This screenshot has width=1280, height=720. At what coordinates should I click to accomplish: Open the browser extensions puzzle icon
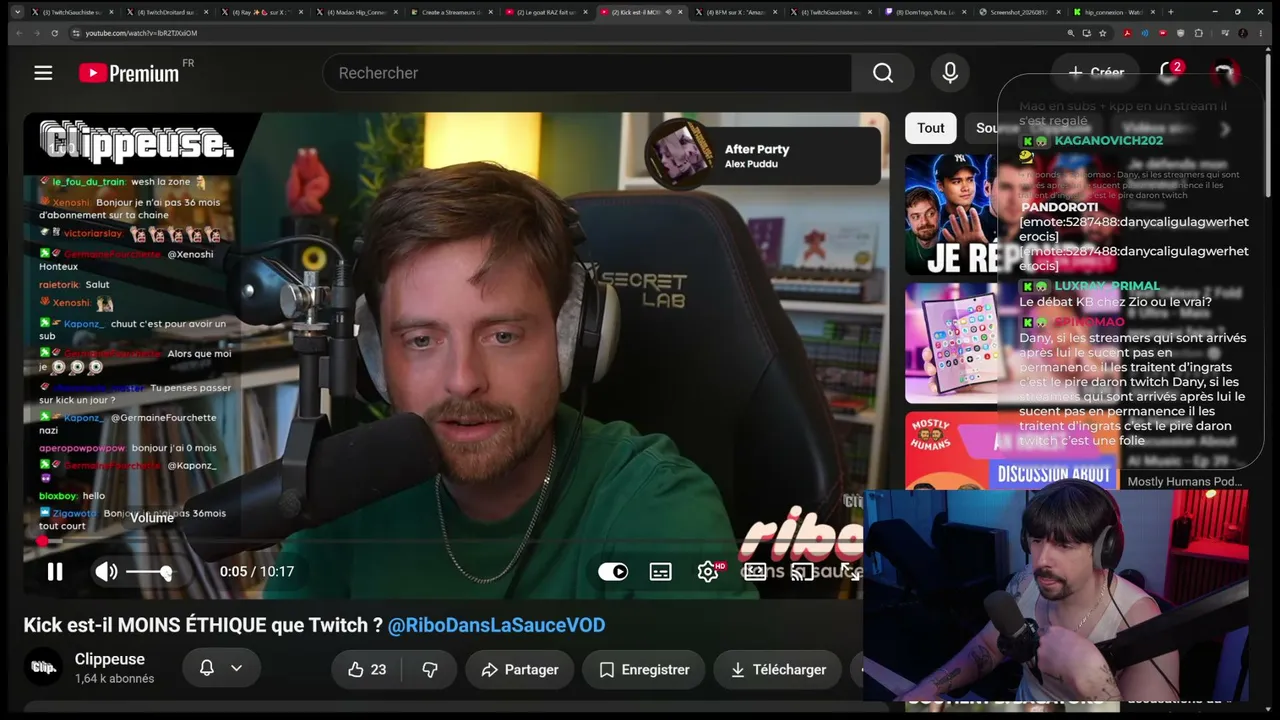(x=1199, y=33)
